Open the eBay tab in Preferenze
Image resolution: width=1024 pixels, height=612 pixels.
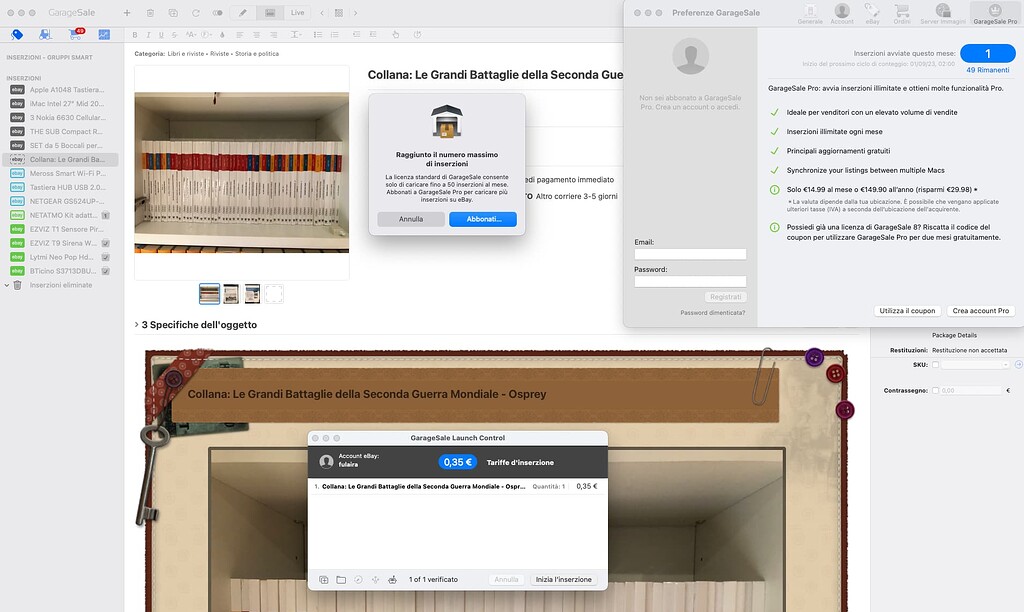pos(872,14)
